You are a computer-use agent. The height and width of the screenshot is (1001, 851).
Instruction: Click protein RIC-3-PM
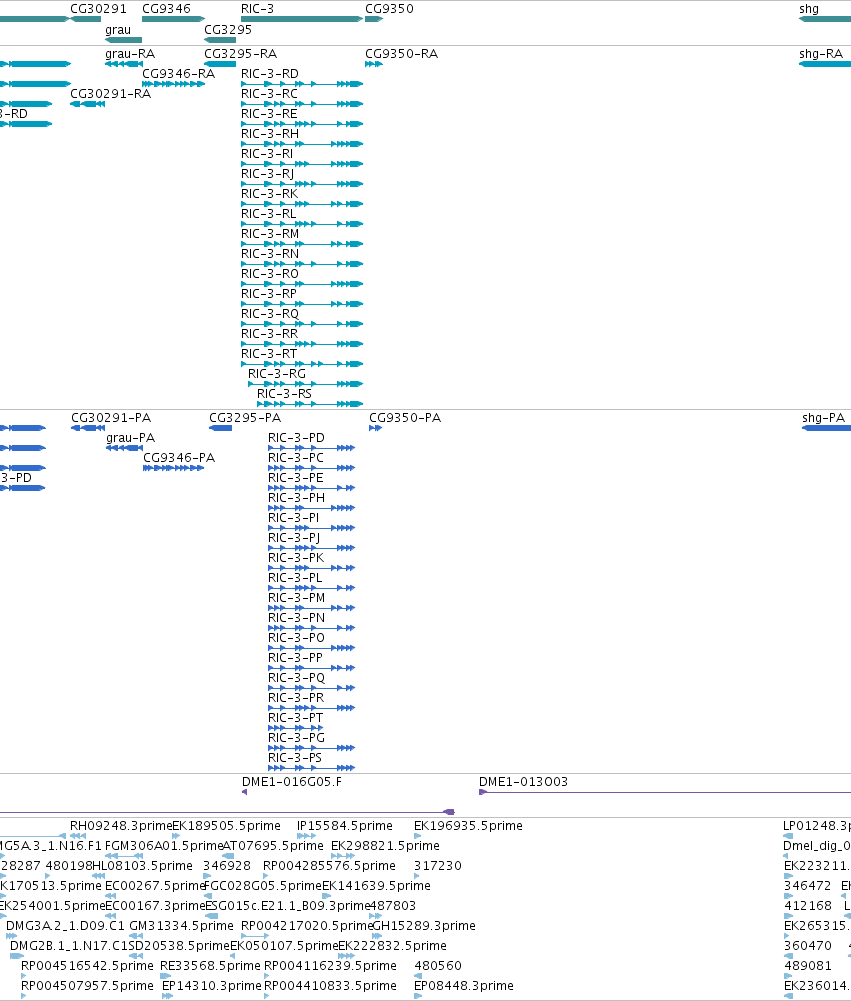click(312, 608)
